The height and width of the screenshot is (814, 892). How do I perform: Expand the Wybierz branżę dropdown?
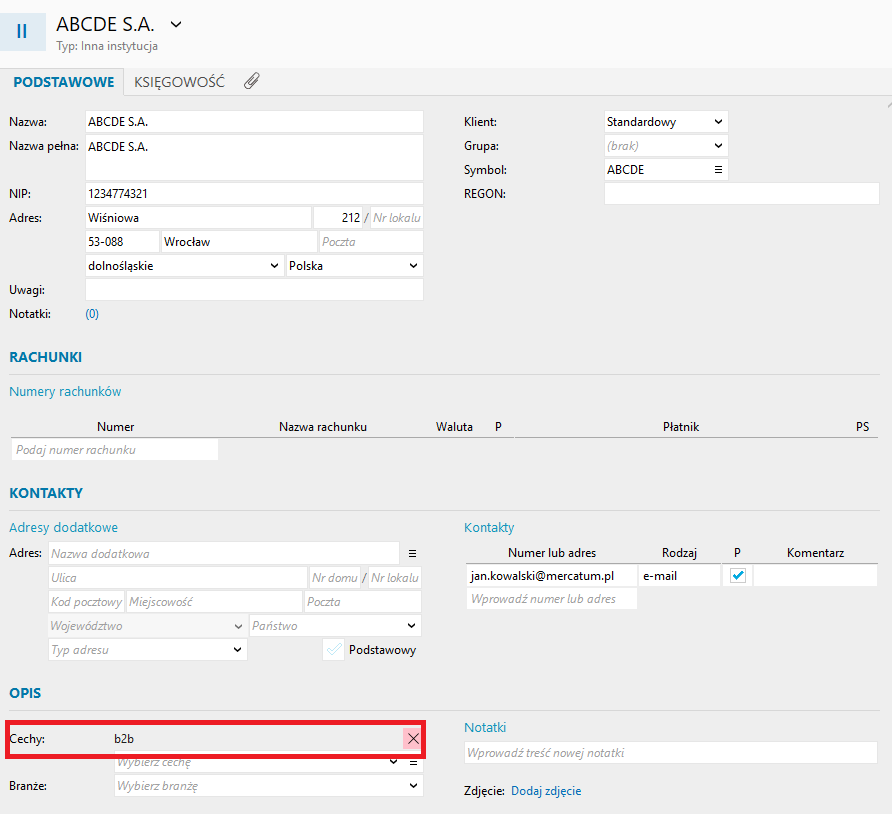click(x=268, y=786)
